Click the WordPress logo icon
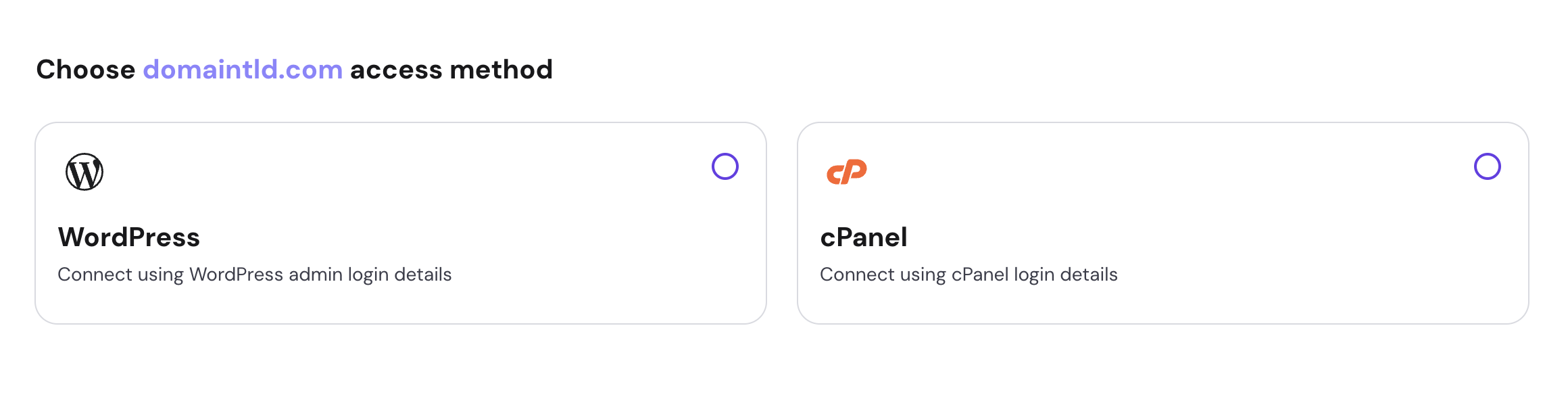Viewport: 1568px width, 399px height. click(84, 172)
